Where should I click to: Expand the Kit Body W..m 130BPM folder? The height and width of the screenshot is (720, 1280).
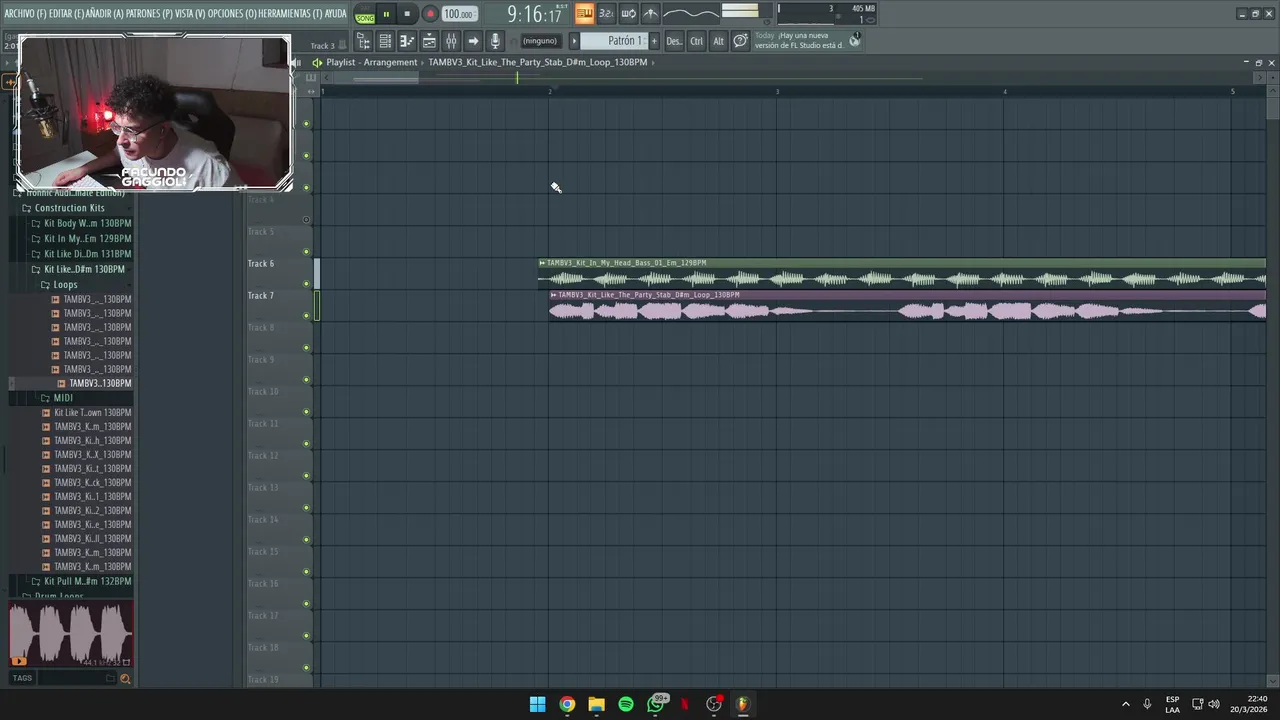point(84,223)
